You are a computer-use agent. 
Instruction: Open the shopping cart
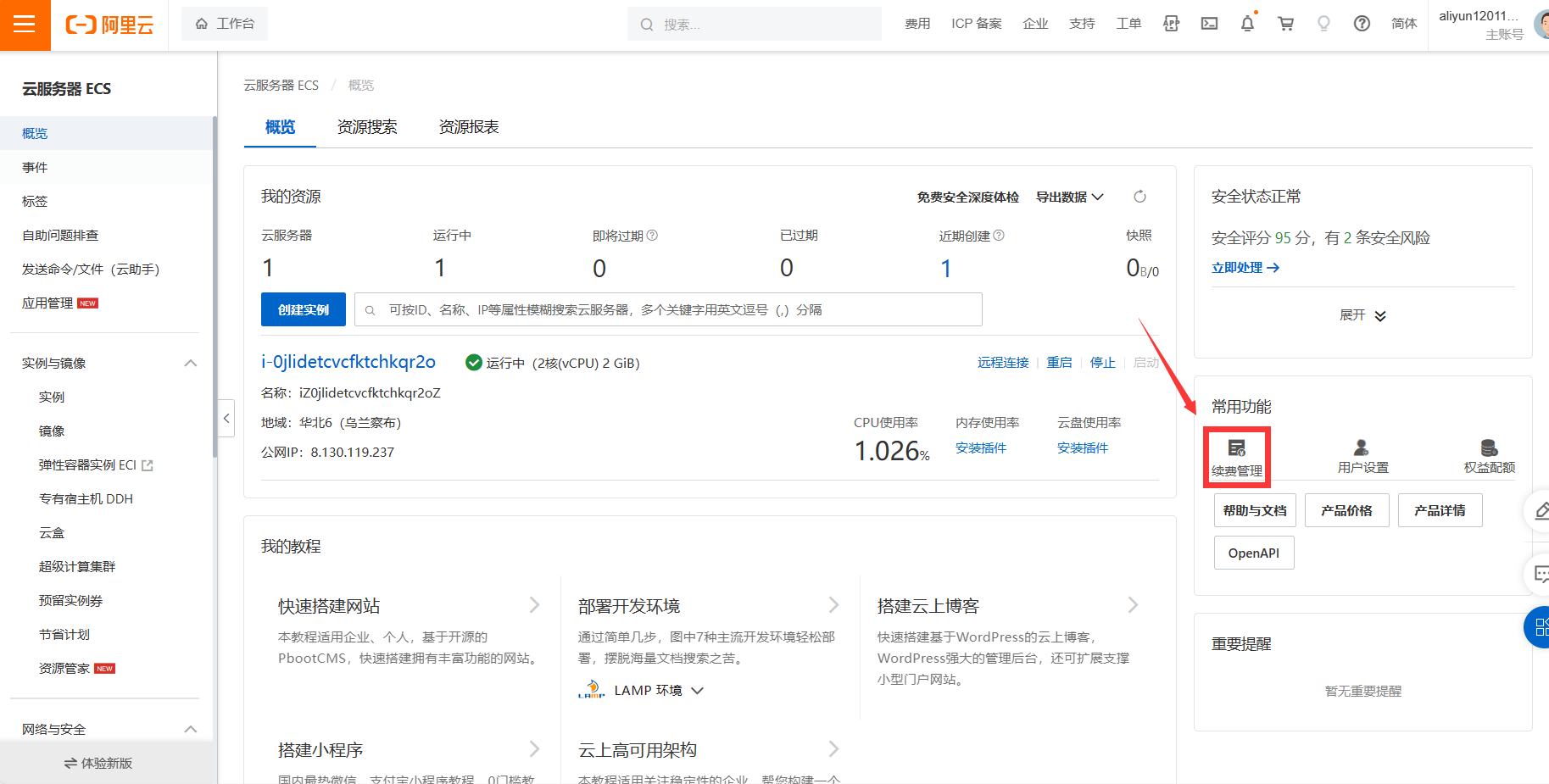(1285, 24)
